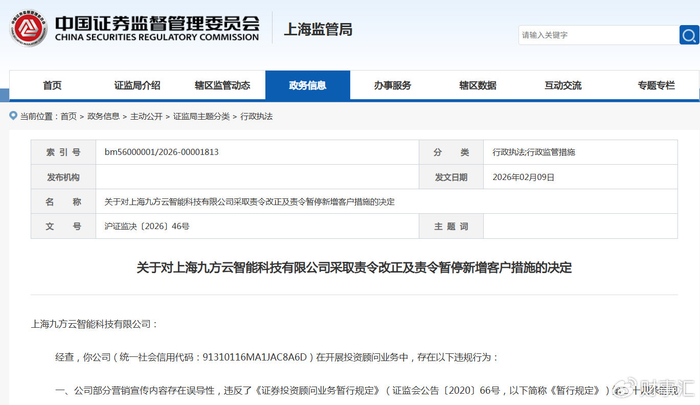700x405 pixels.
Task: Click the 文号 label cell
Action: (63, 226)
